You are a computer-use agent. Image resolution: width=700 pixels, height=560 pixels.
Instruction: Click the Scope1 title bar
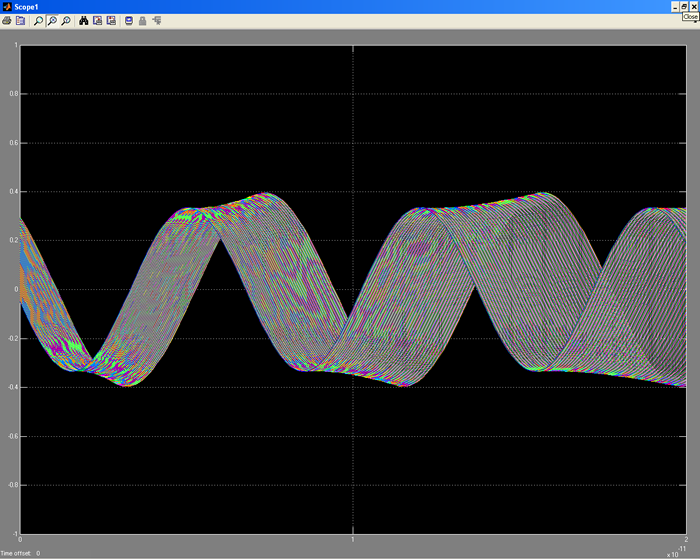pyautogui.click(x=300, y=6)
